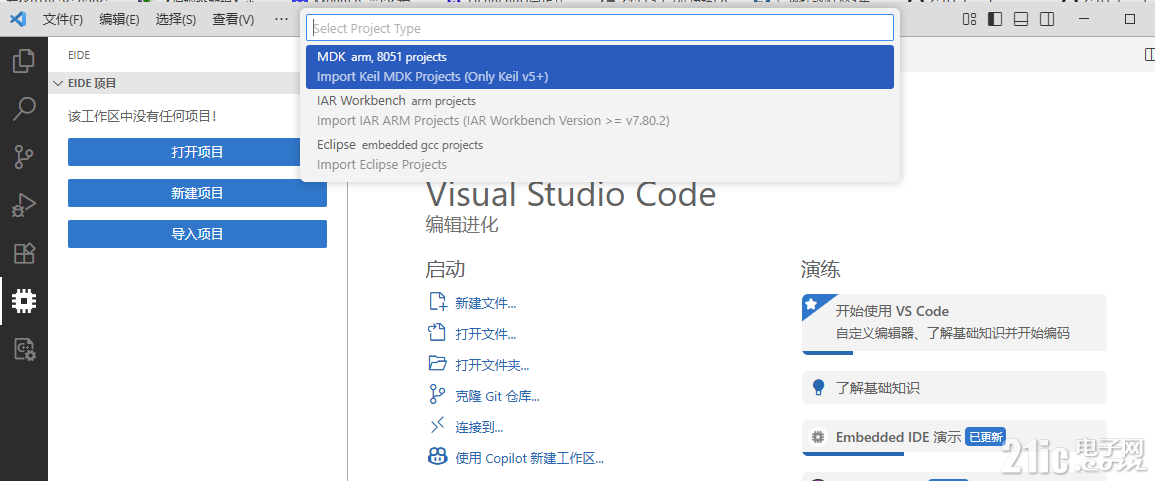1155x481 pixels.
Task: Click the customize layout icon
Action: [x=969, y=19]
